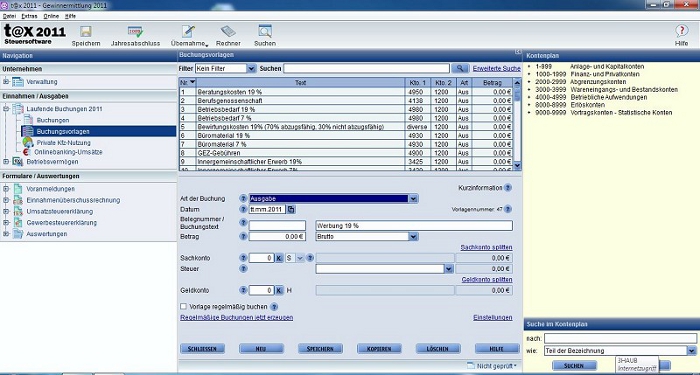Image resolution: width=700 pixels, height=375 pixels.
Task: Click Erweiterte Suche link
Action: click(496, 69)
